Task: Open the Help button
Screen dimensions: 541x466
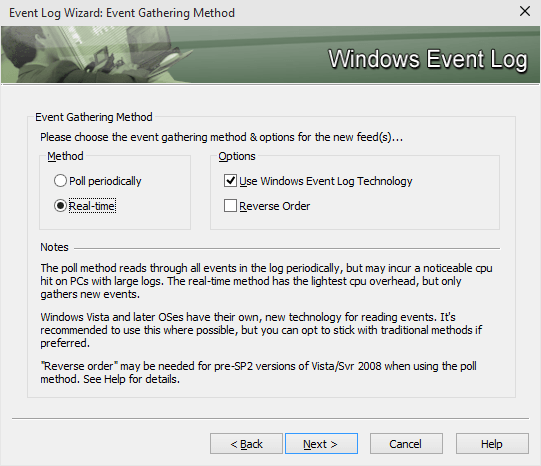Action: tap(492, 444)
